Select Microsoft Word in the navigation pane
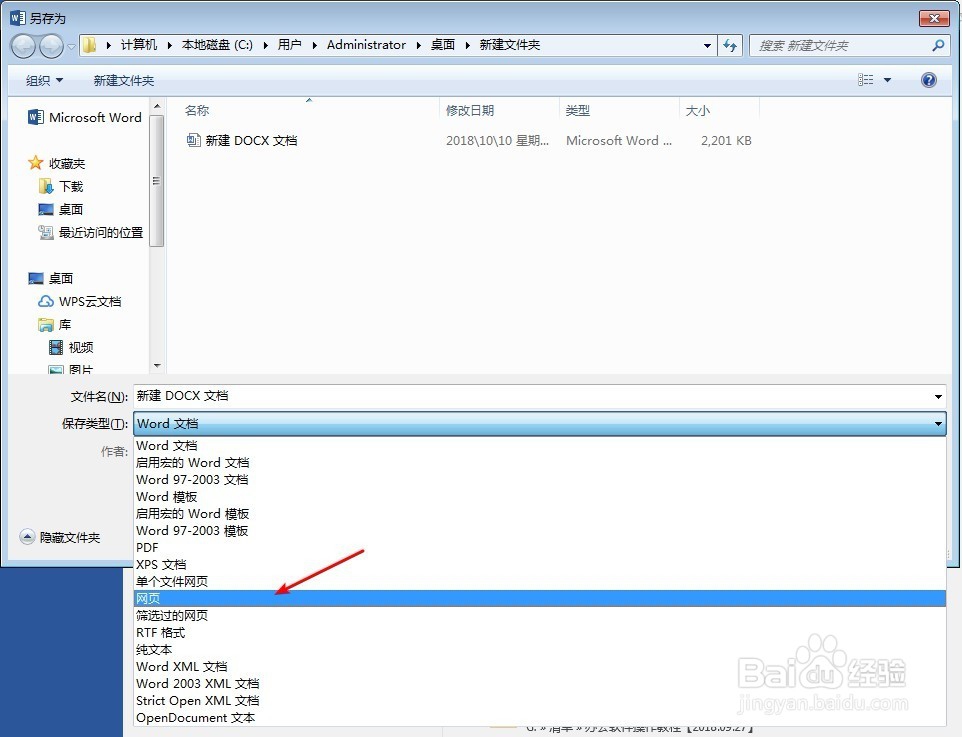962x737 pixels. coord(85,117)
